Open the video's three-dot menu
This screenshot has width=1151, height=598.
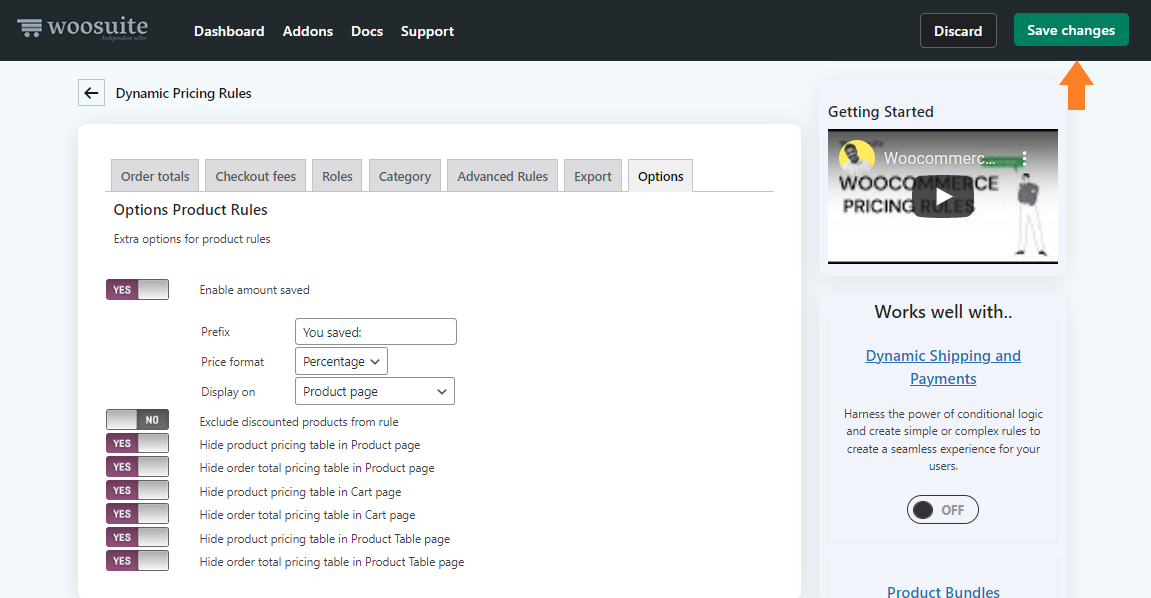pos(1024,158)
